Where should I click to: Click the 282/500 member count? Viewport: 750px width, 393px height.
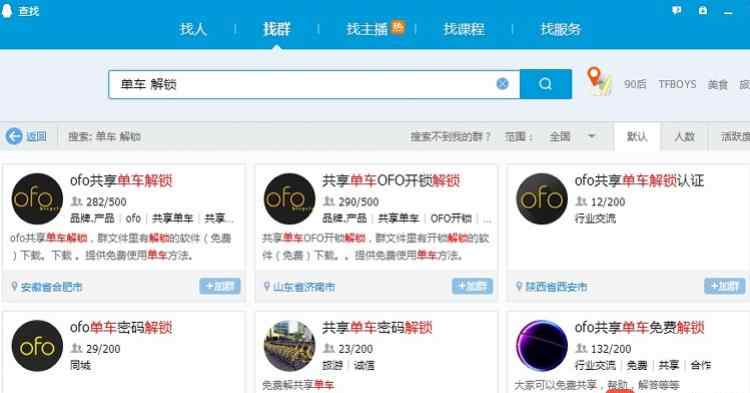pyautogui.click(x=106, y=202)
